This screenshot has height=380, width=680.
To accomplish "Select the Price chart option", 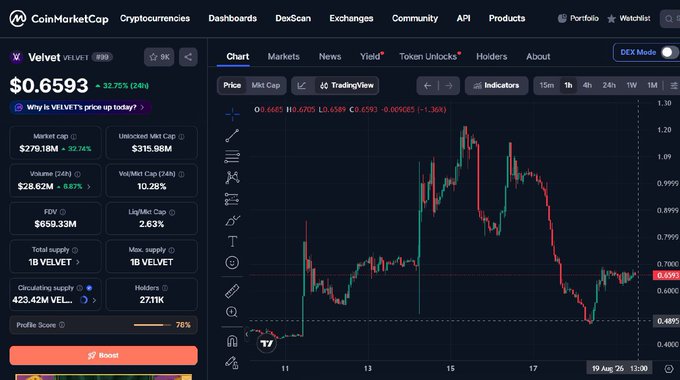I will point(232,85).
